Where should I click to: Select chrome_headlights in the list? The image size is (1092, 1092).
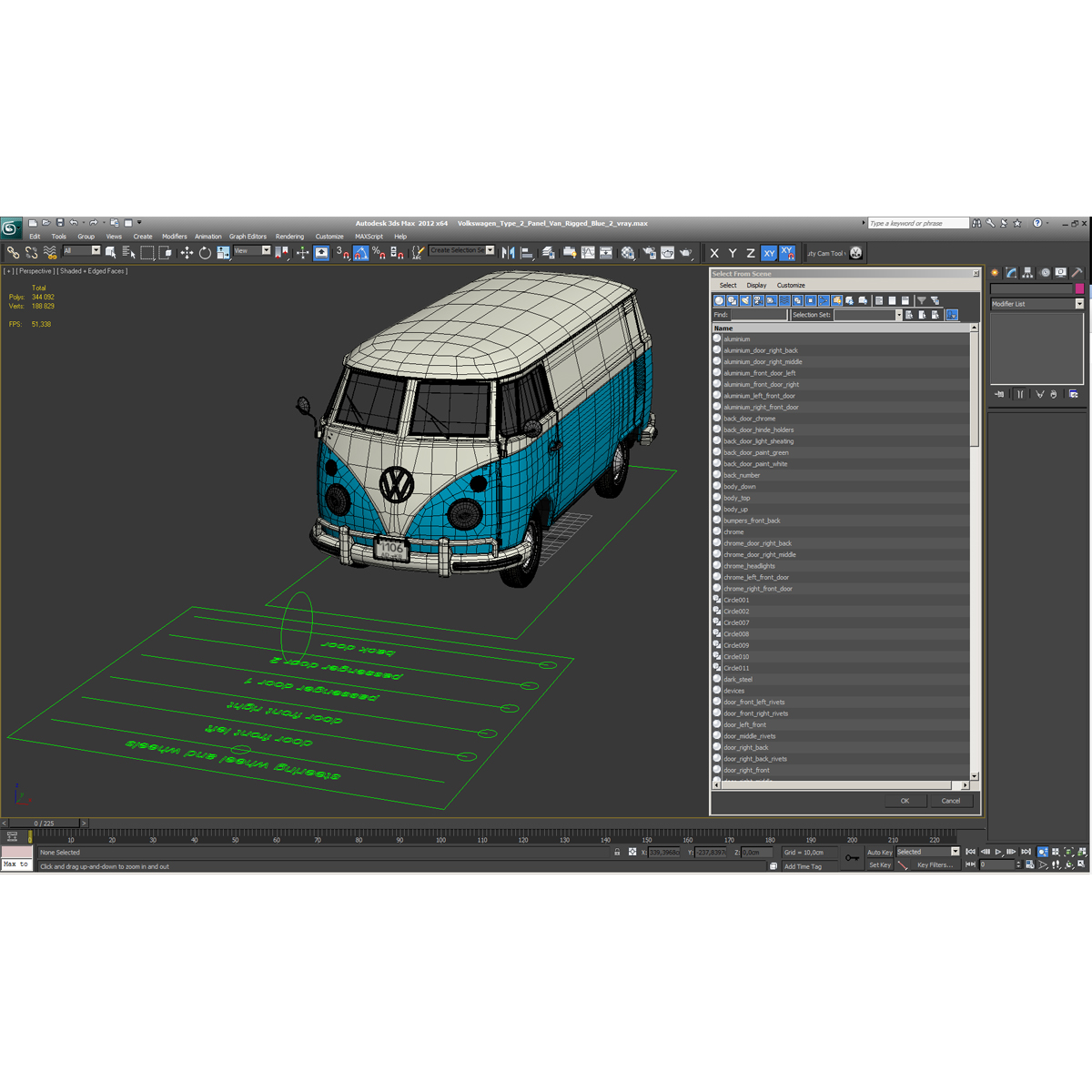tap(842, 566)
